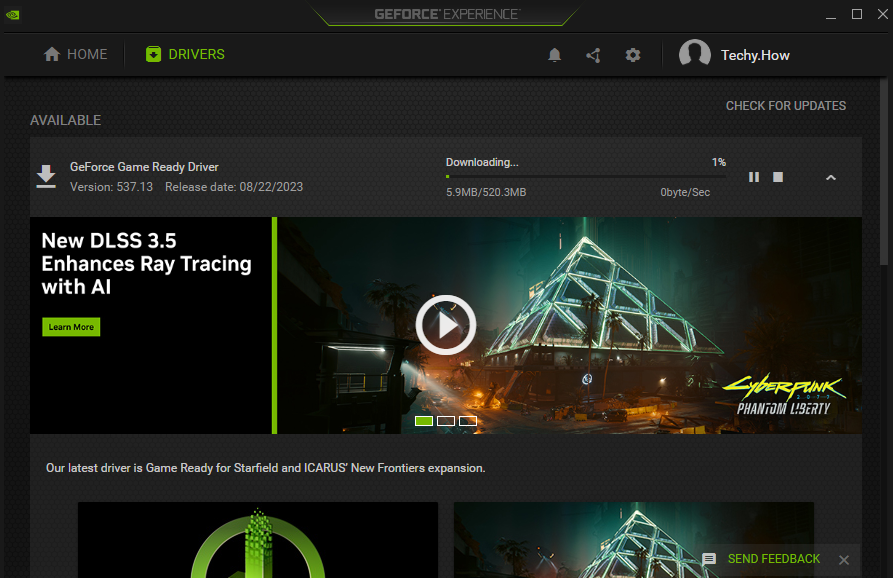
Task: Click the vertical scrollbar
Action: [883, 171]
